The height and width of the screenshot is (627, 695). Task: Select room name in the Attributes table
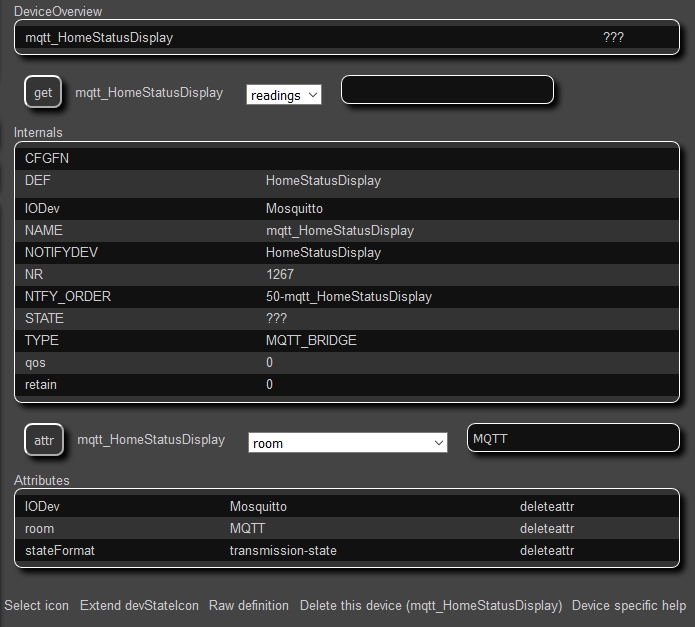point(39,528)
